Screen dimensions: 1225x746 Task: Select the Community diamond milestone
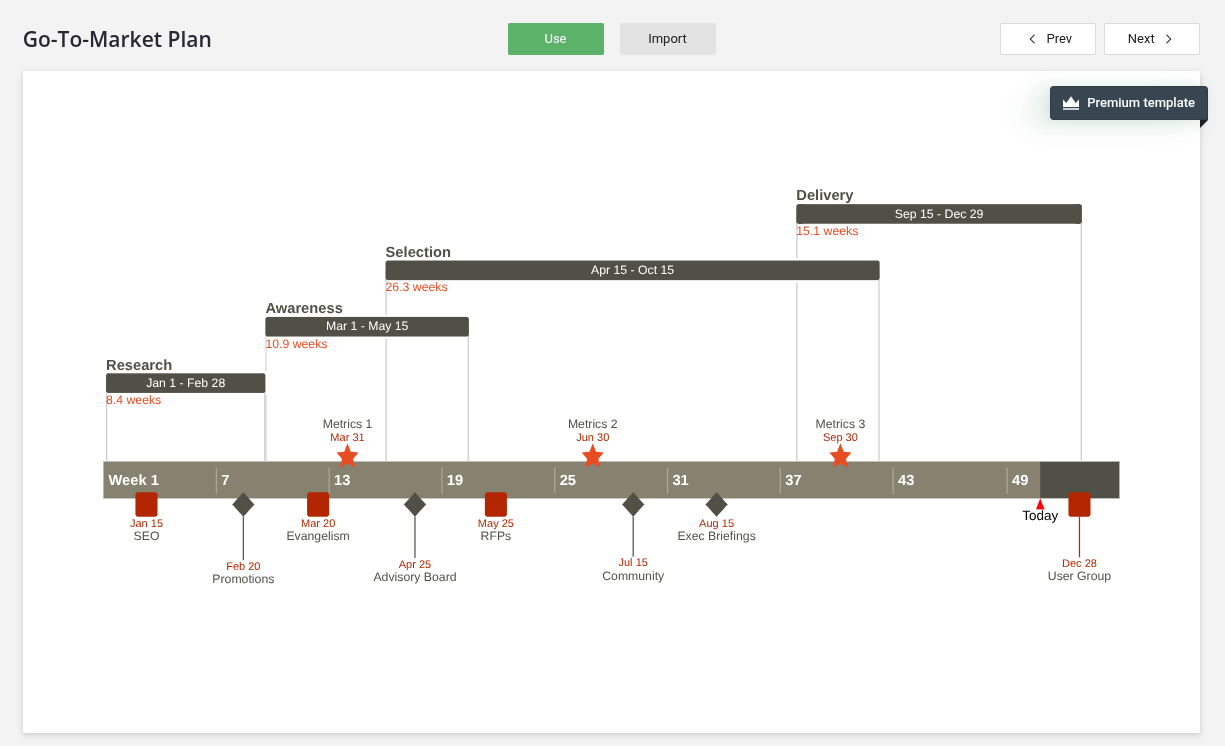click(x=633, y=504)
